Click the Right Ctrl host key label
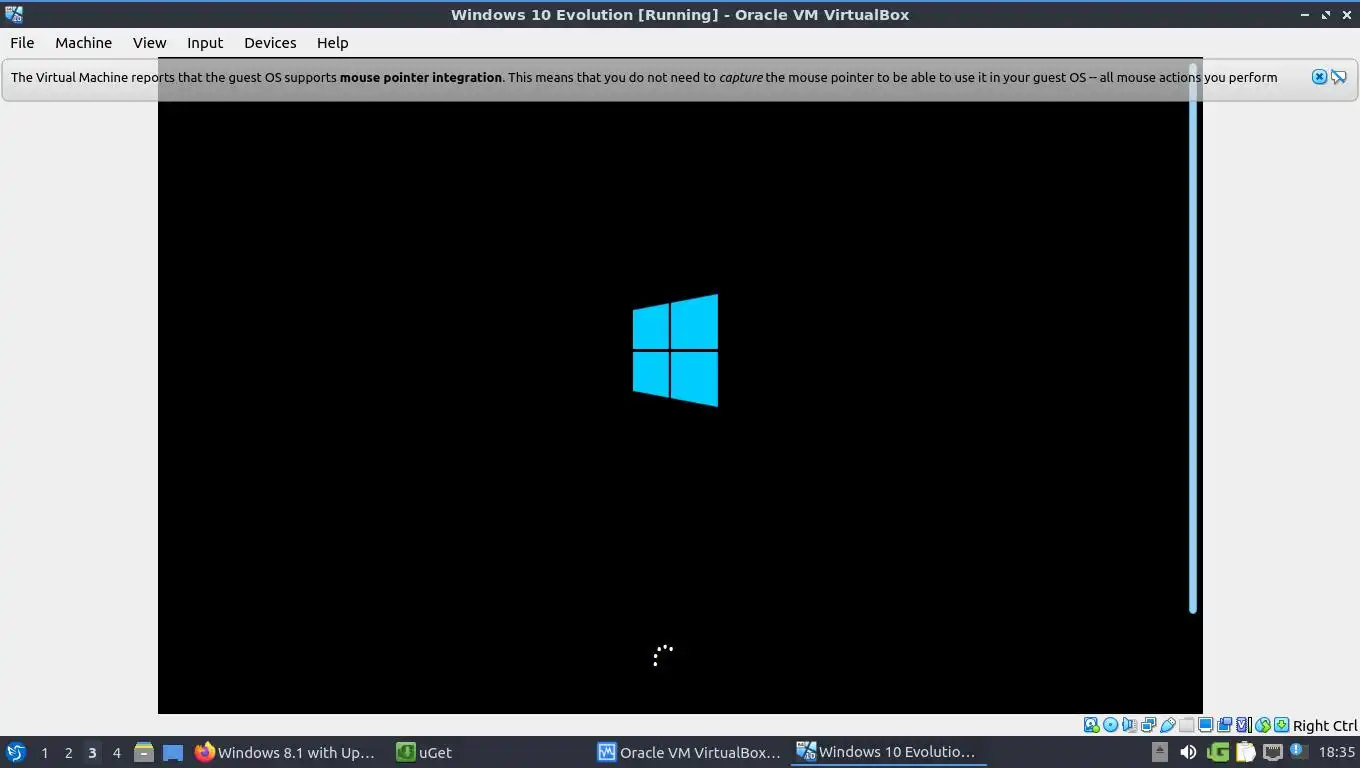 click(x=1325, y=726)
